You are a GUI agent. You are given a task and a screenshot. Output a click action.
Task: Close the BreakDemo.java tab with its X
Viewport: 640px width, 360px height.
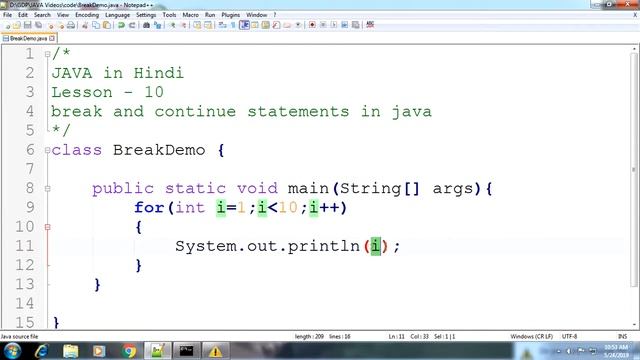coord(52,38)
